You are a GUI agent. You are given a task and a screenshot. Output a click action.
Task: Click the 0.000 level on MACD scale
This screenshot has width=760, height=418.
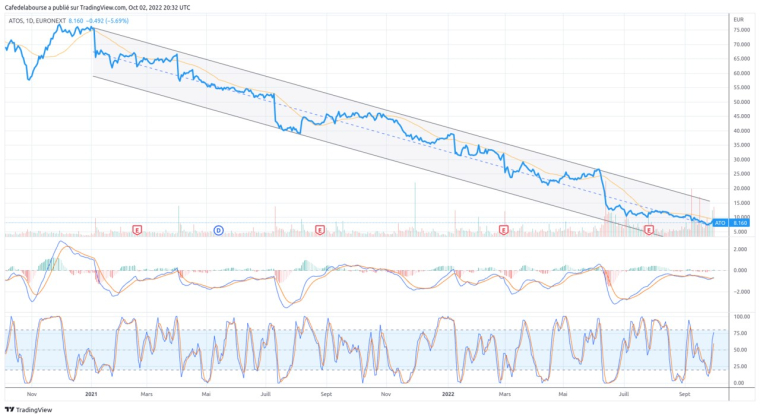click(740, 270)
